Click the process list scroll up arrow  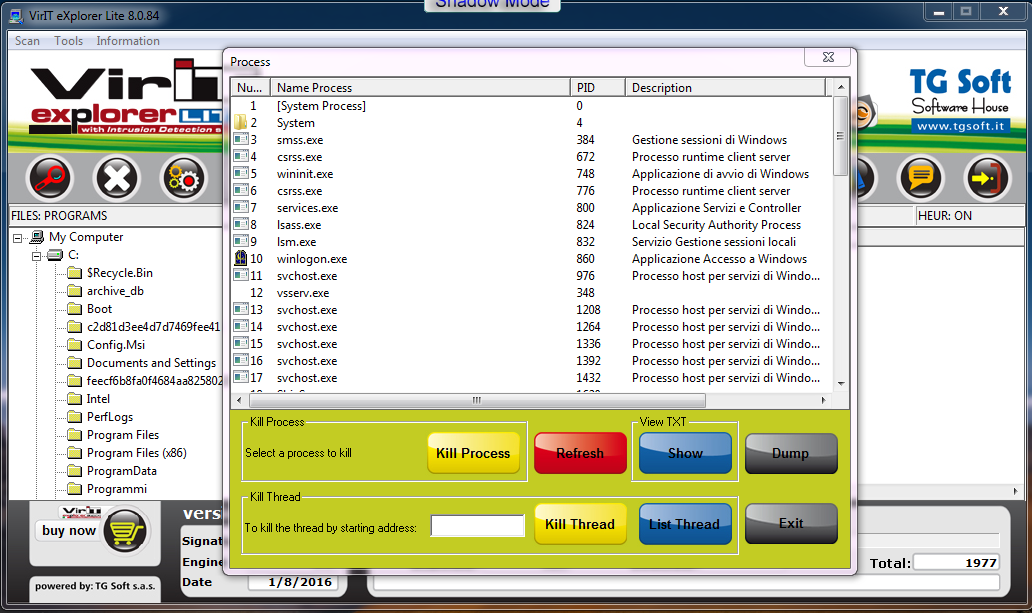pos(840,87)
